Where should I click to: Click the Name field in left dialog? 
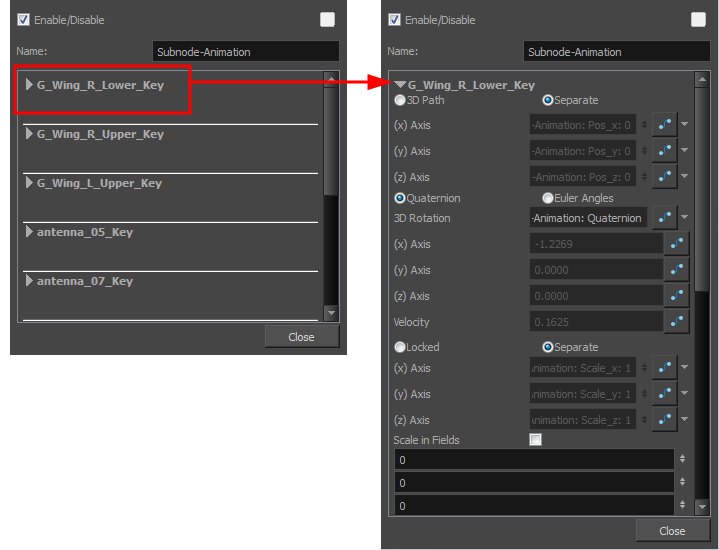tap(245, 52)
